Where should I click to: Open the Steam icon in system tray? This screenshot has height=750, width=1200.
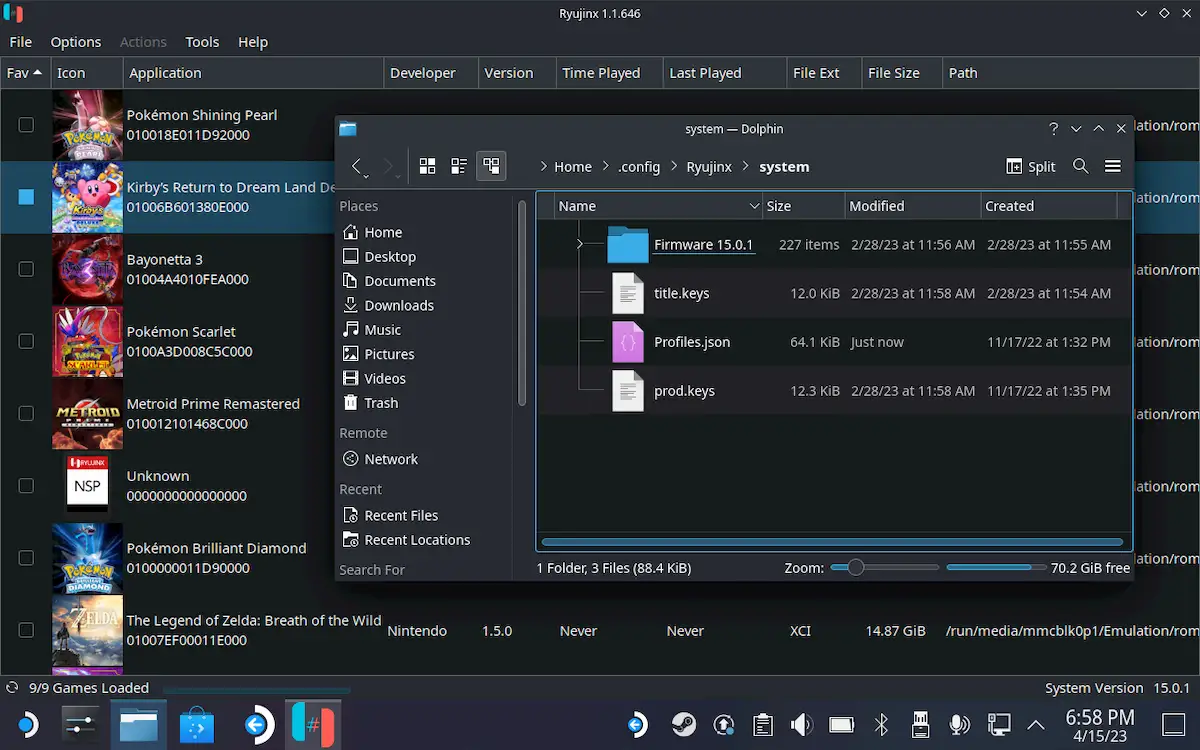point(685,725)
